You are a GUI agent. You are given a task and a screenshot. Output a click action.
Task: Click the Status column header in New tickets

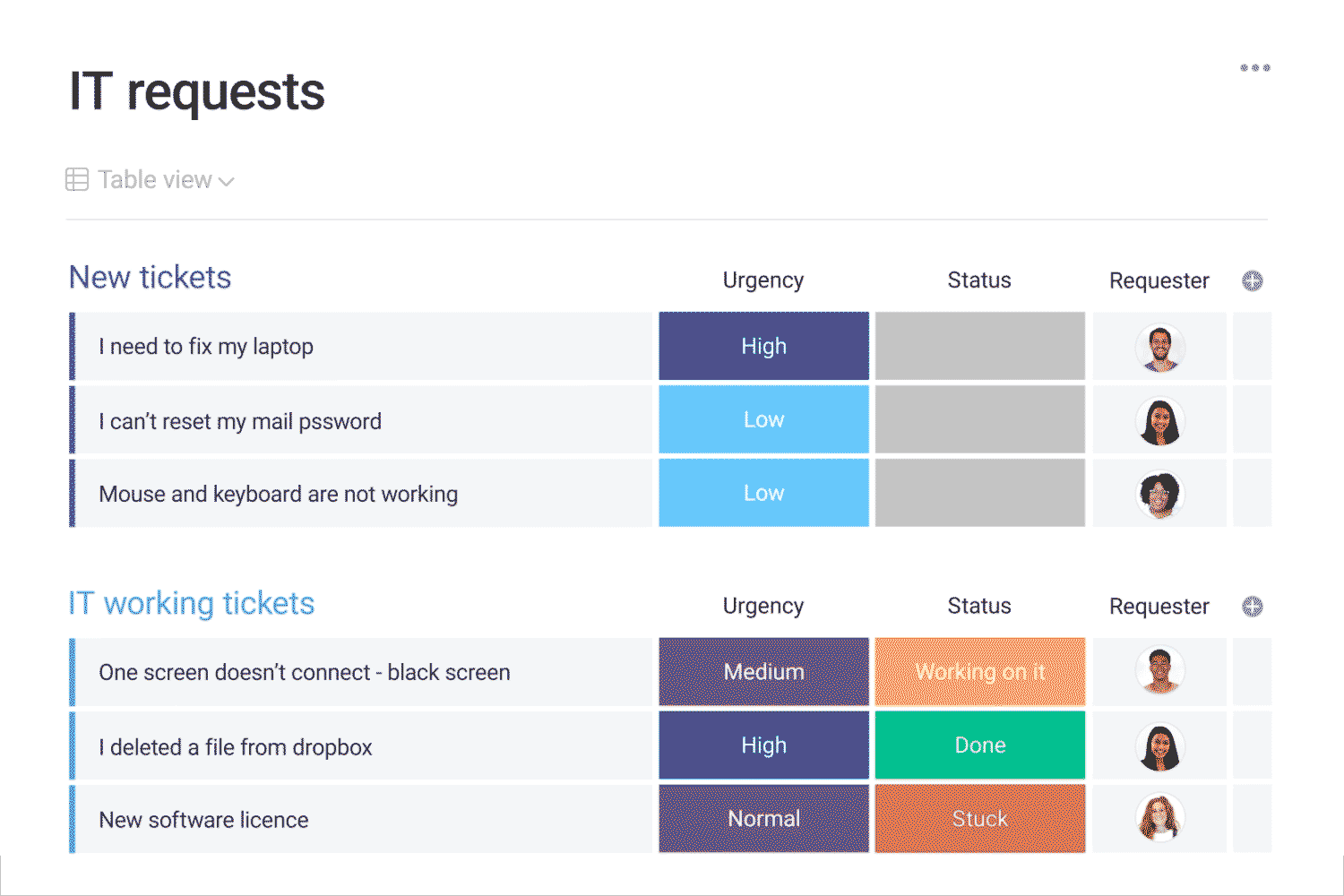979,280
